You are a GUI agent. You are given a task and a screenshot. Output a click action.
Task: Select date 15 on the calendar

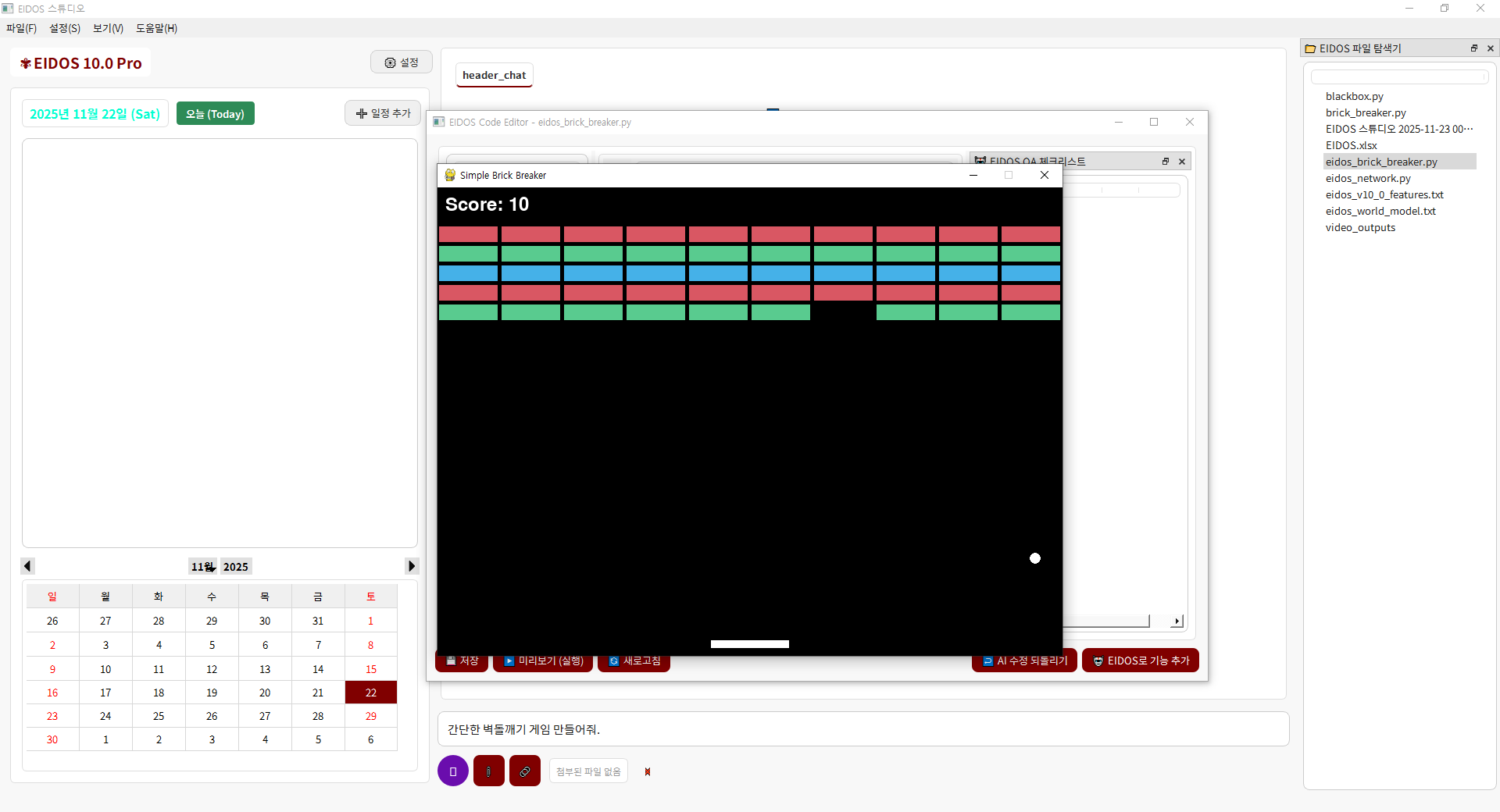click(370, 668)
